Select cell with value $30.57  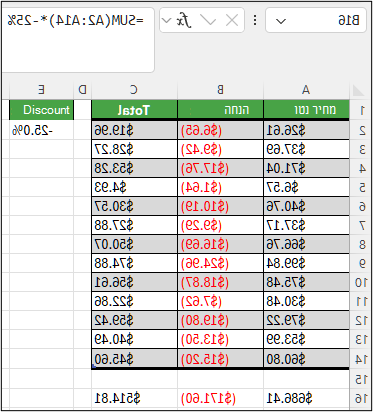(x=134, y=206)
